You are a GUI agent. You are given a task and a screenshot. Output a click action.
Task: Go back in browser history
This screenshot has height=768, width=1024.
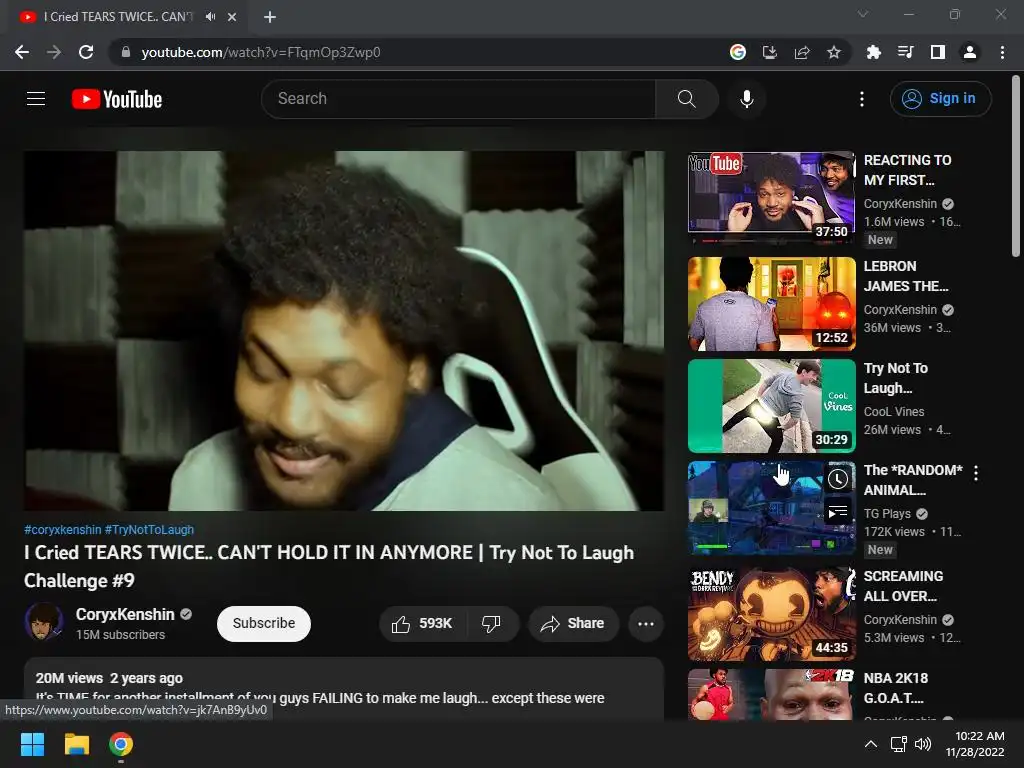pos(22,52)
